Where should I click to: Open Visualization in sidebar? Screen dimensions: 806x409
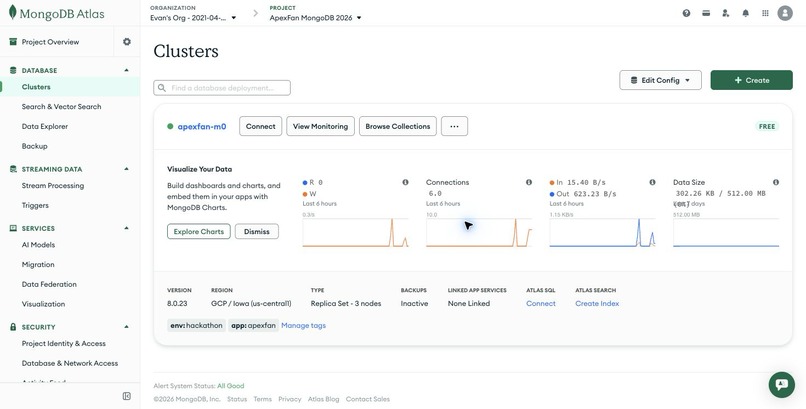[x=43, y=304]
